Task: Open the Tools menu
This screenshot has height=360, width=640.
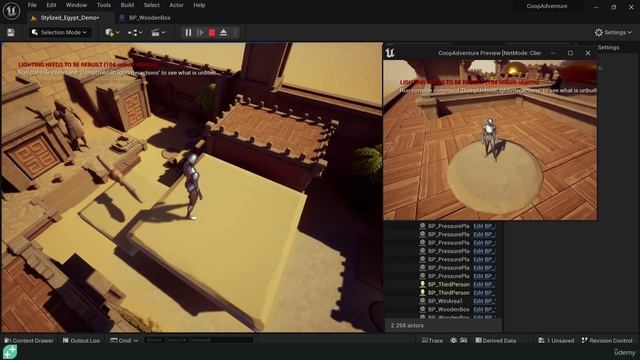Action: (104, 5)
